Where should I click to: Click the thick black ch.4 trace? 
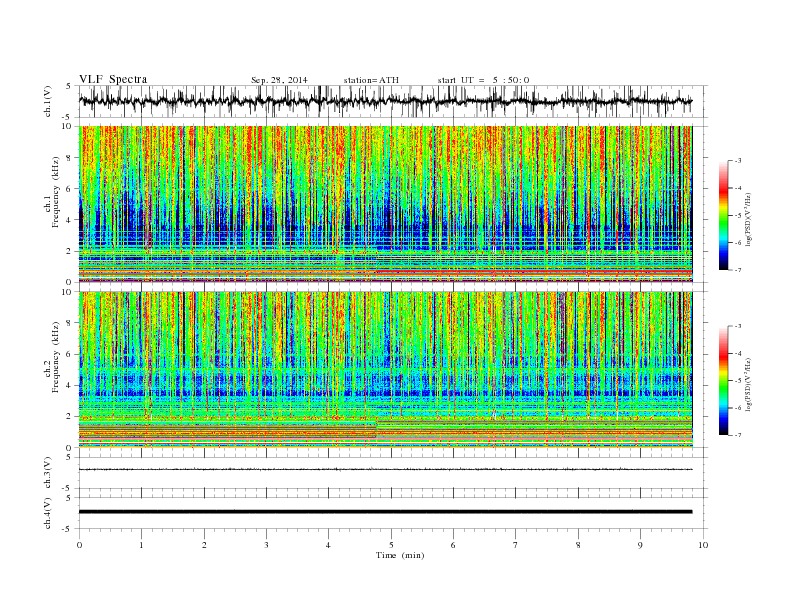click(385, 512)
